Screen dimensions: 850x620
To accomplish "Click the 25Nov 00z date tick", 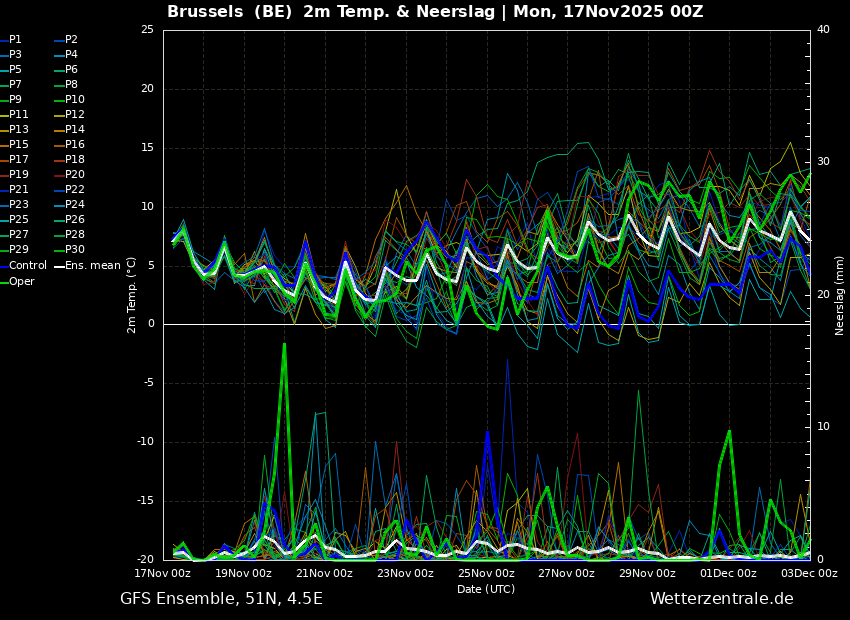I will click(x=486, y=574).
